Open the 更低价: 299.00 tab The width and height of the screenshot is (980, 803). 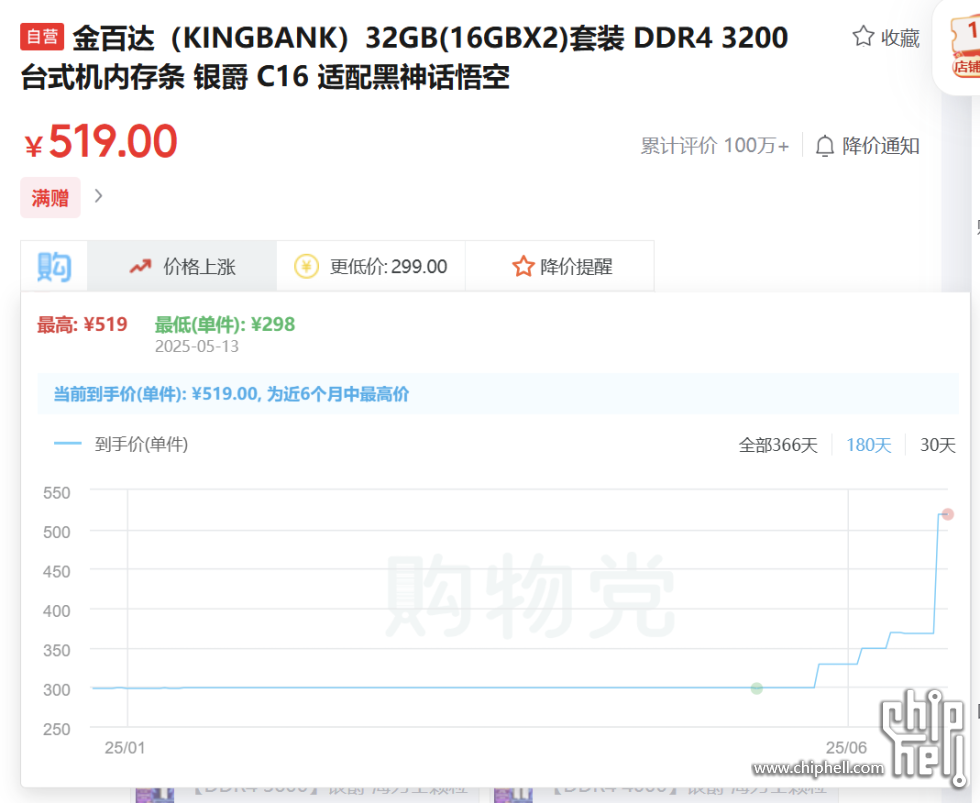pos(371,267)
